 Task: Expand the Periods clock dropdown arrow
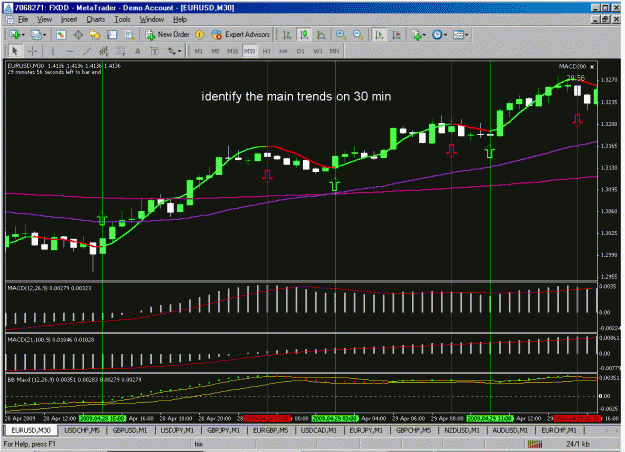pyautogui.click(x=445, y=35)
